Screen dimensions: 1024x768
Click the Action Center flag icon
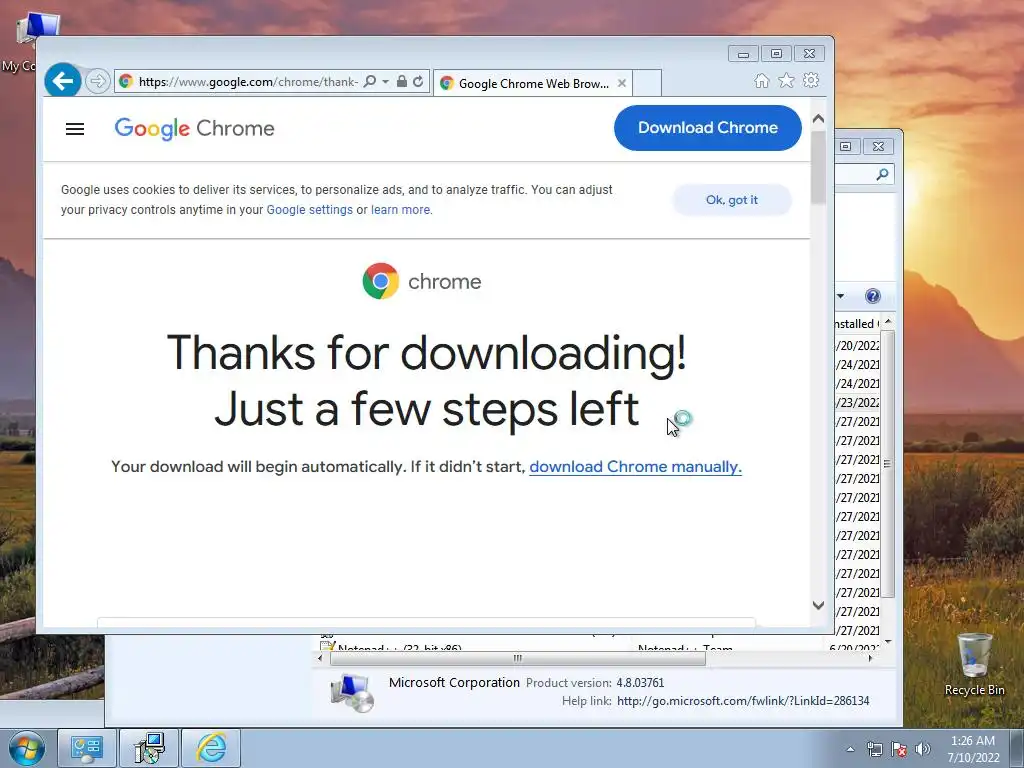point(899,749)
